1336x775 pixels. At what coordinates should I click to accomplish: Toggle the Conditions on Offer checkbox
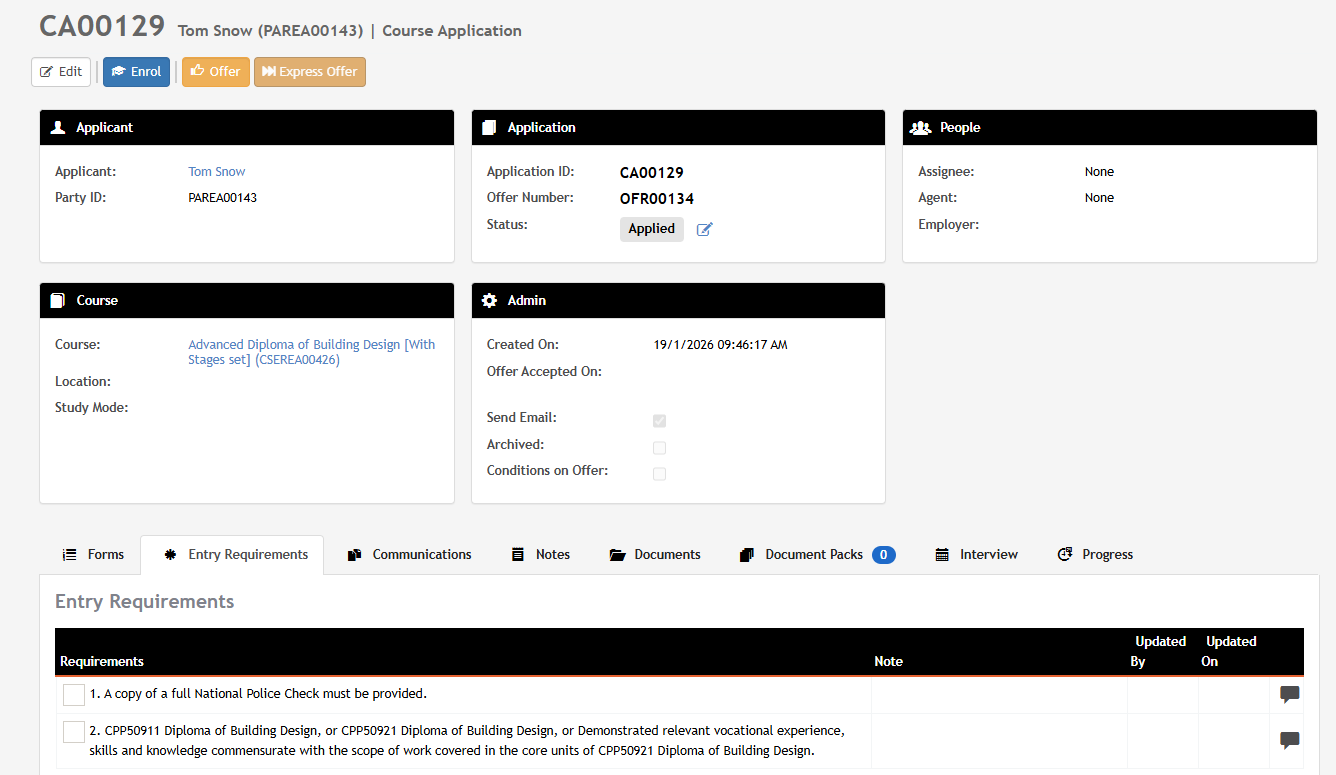tap(659, 474)
